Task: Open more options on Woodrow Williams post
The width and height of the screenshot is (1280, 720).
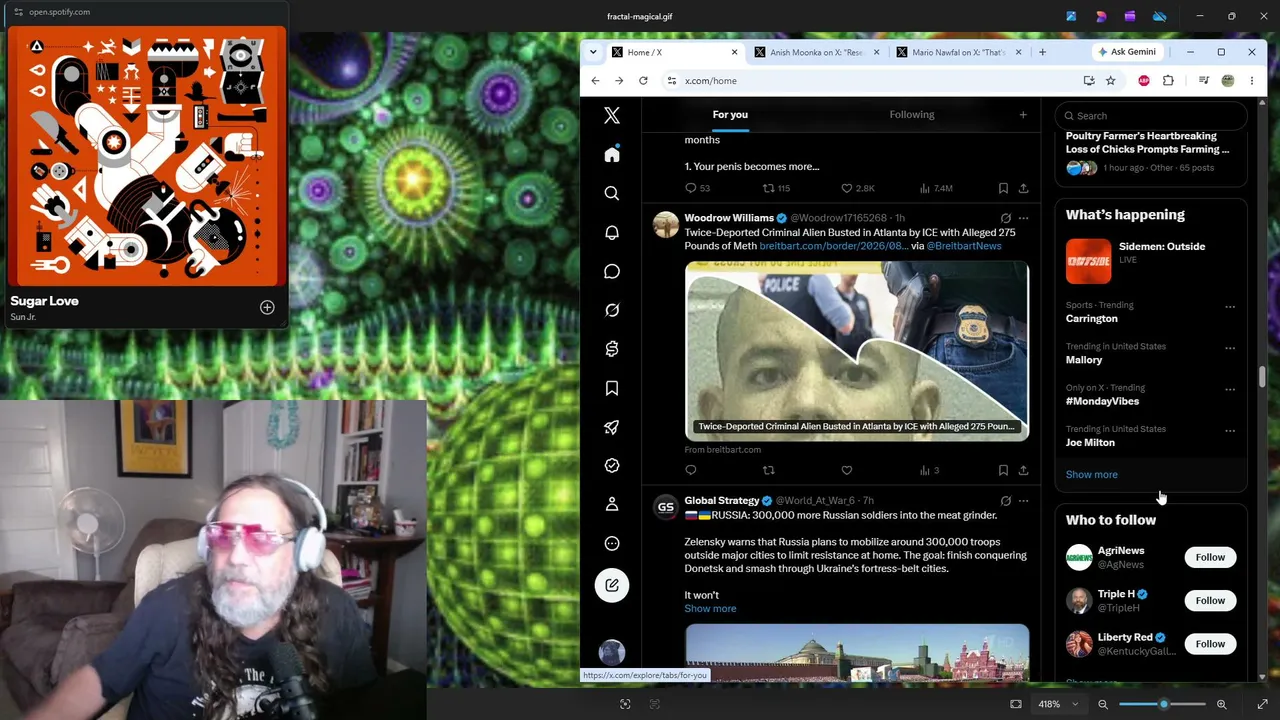Action: [1023, 218]
